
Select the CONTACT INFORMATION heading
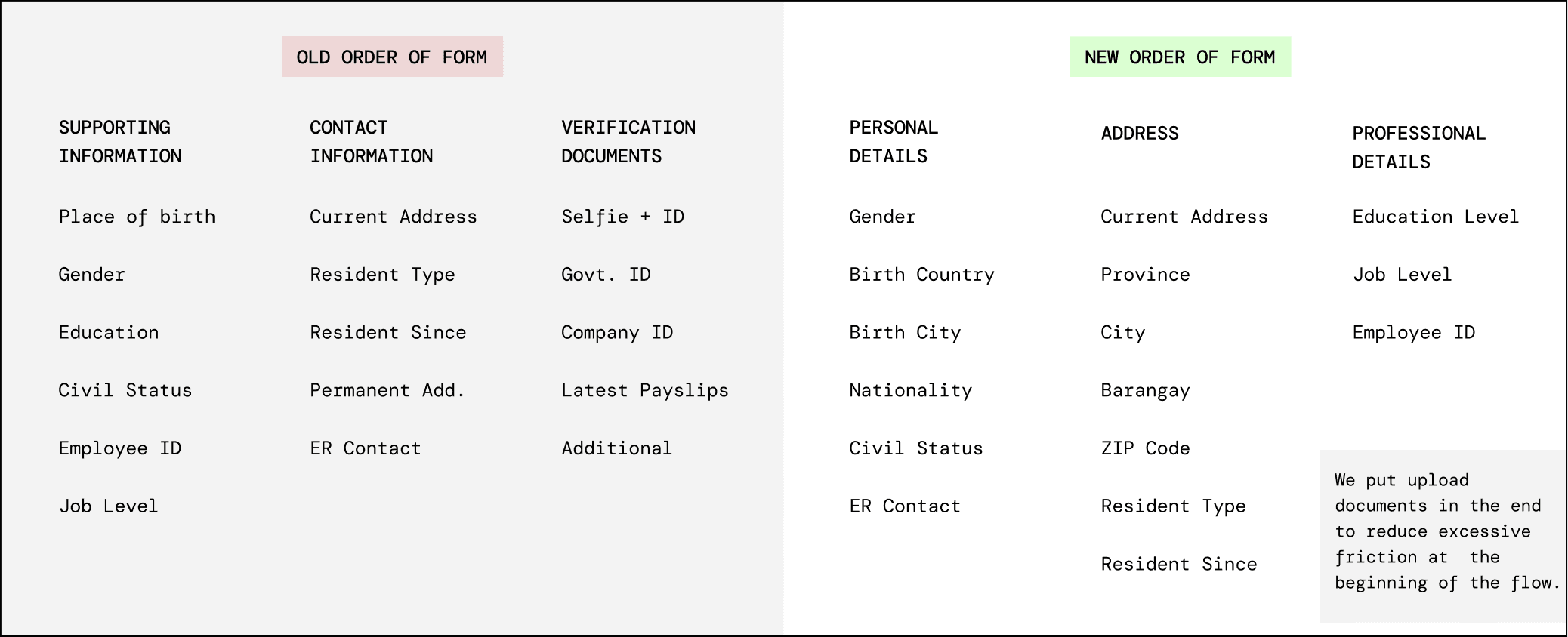(371, 142)
